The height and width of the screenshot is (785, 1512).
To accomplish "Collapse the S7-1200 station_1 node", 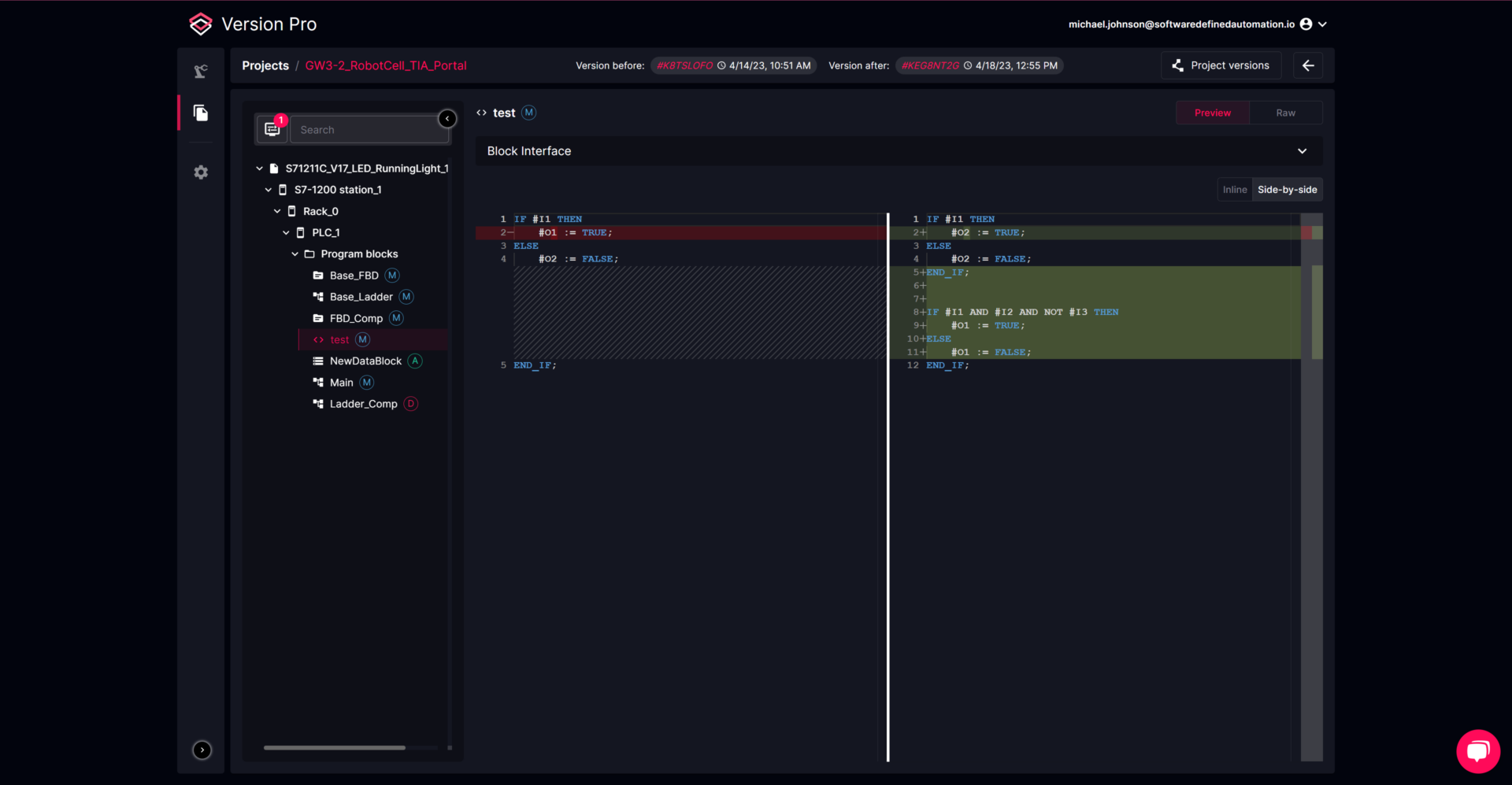I will (x=269, y=189).
